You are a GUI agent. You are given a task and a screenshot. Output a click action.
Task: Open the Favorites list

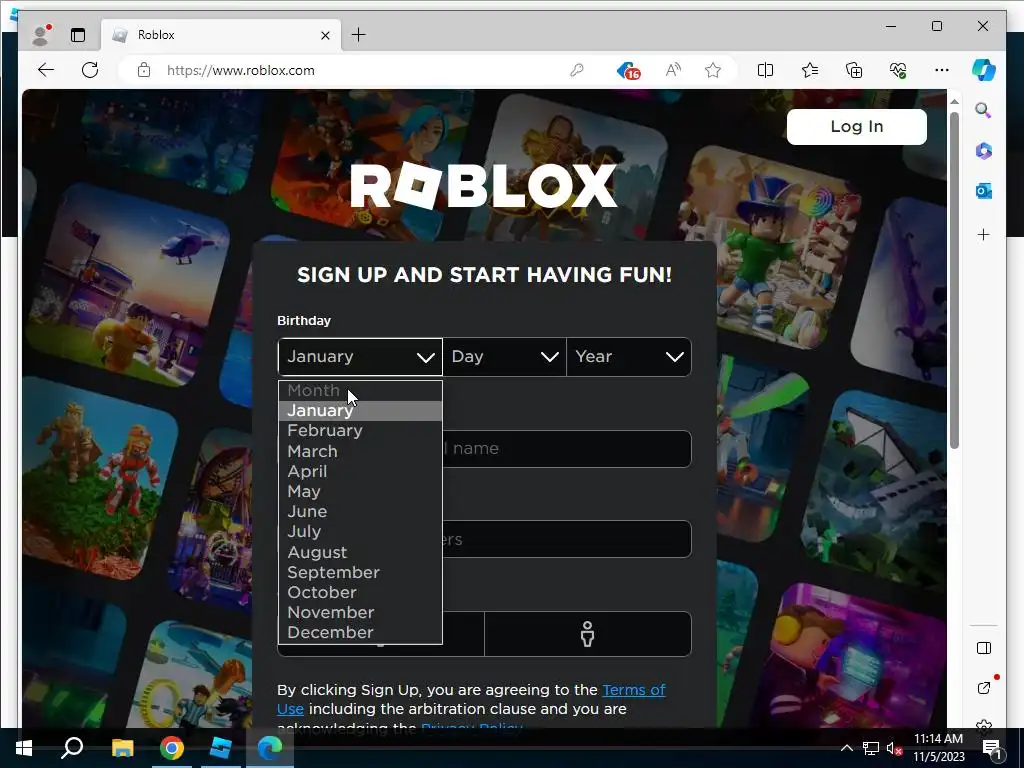pos(810,70)
